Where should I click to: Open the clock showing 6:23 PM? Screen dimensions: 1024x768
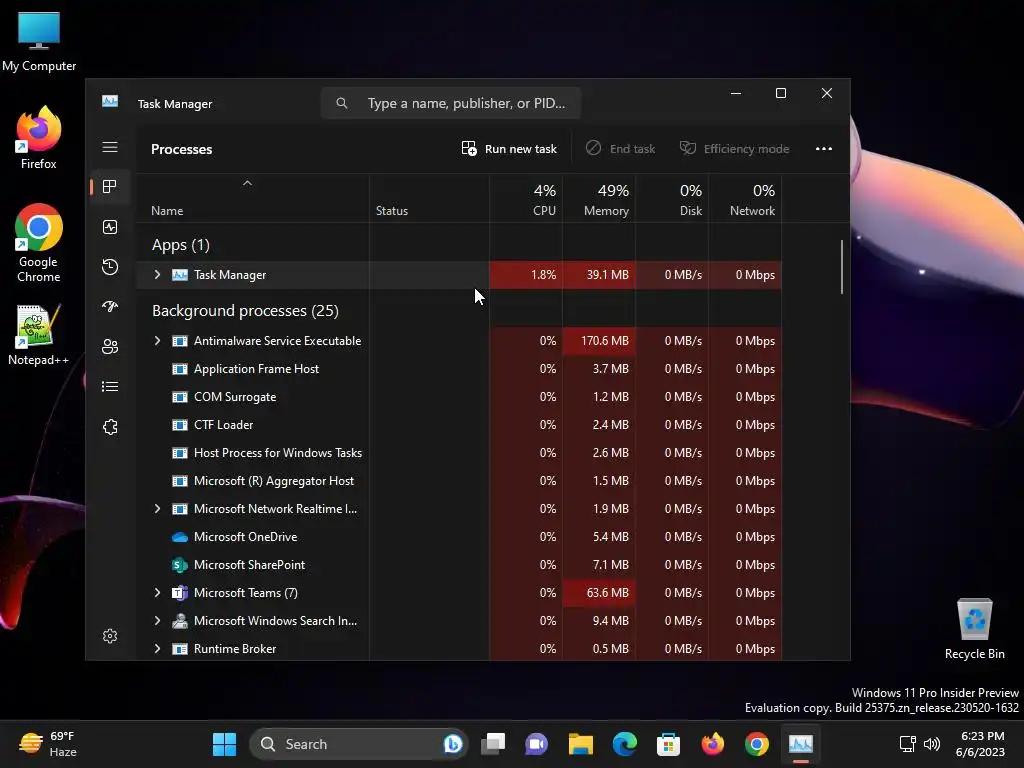[980, 744]
